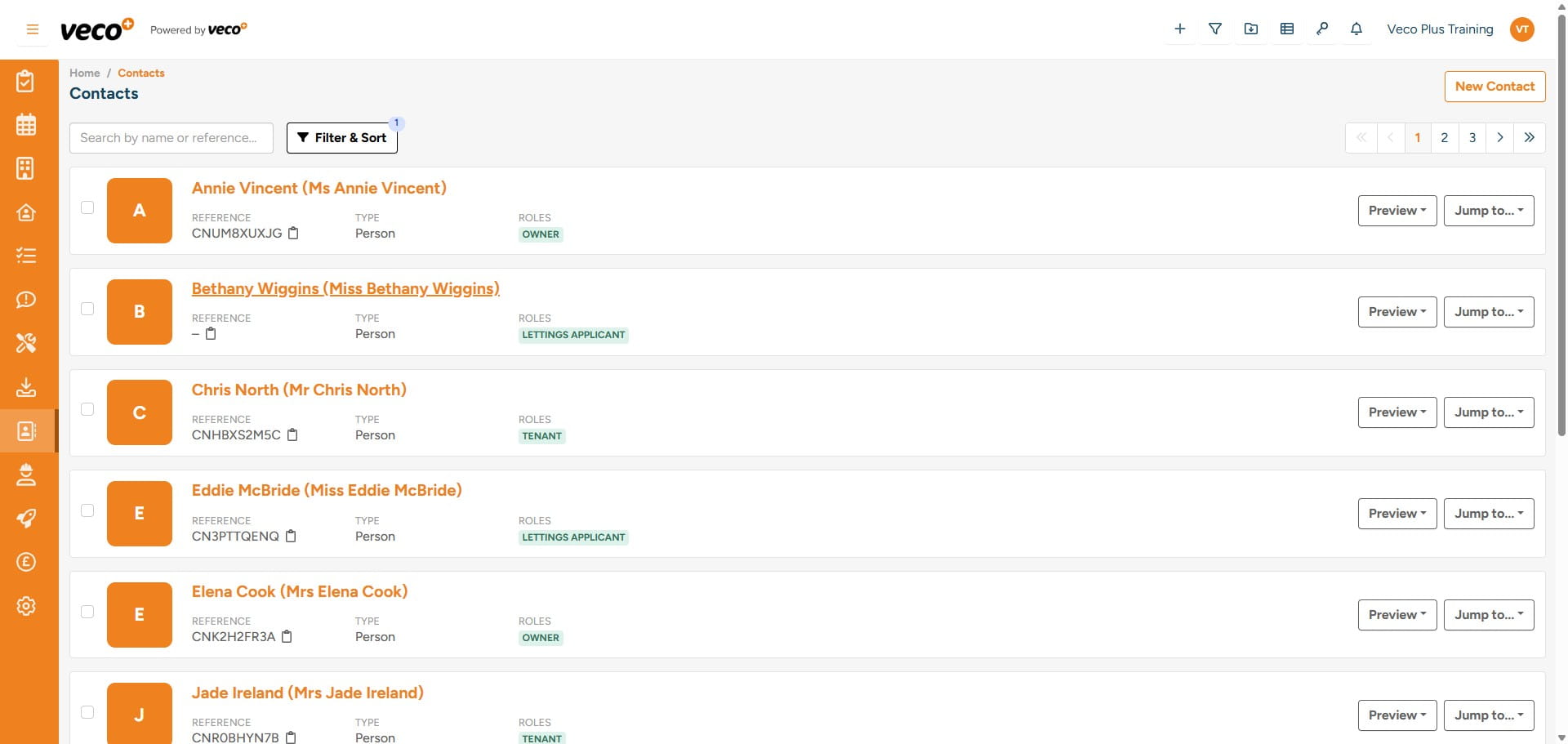Click the New Contact button
The width and height of the screenshot is (1568, 744).
tap(1494, 87)
